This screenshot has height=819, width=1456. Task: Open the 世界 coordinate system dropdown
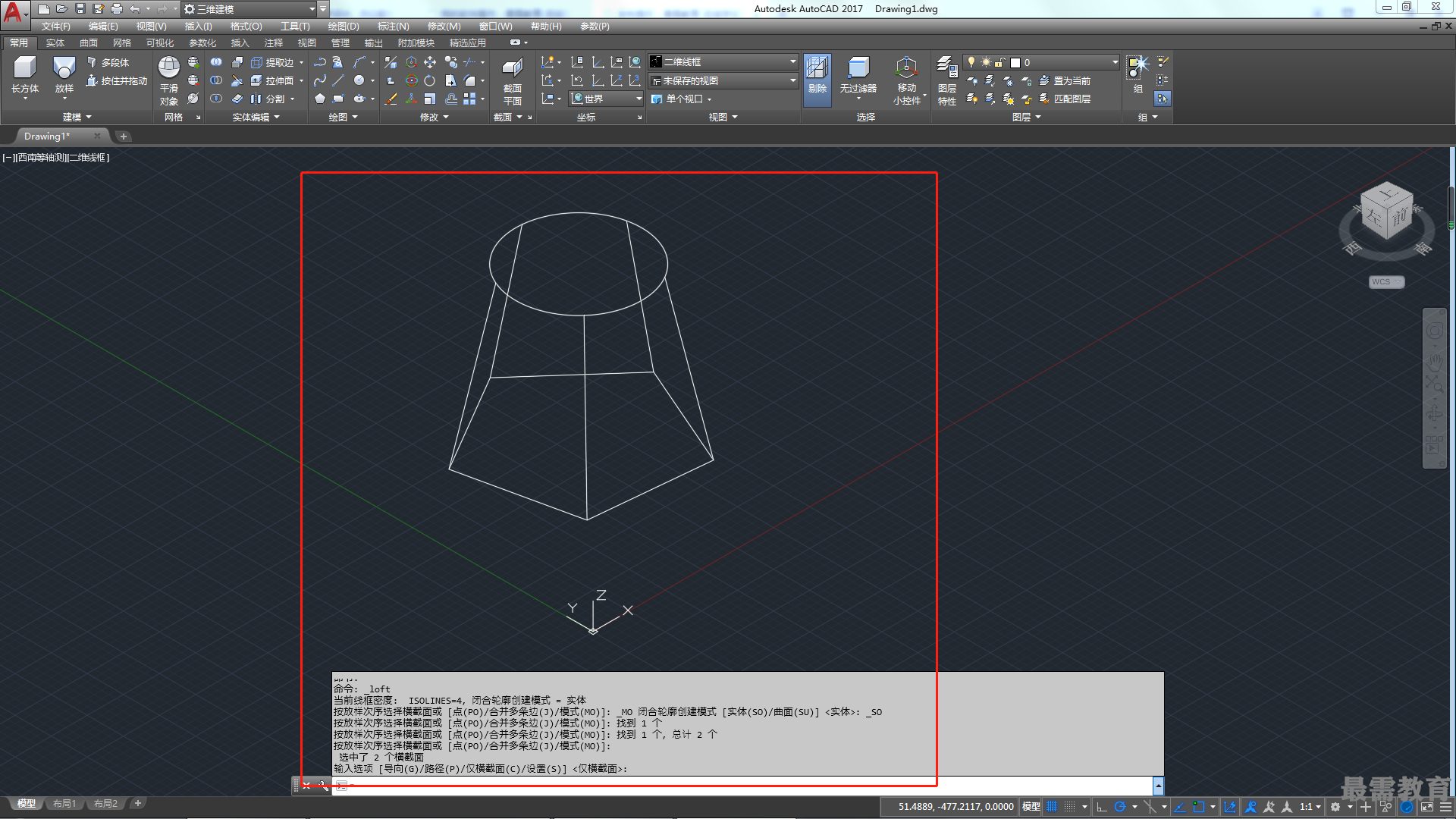point(606,99)
